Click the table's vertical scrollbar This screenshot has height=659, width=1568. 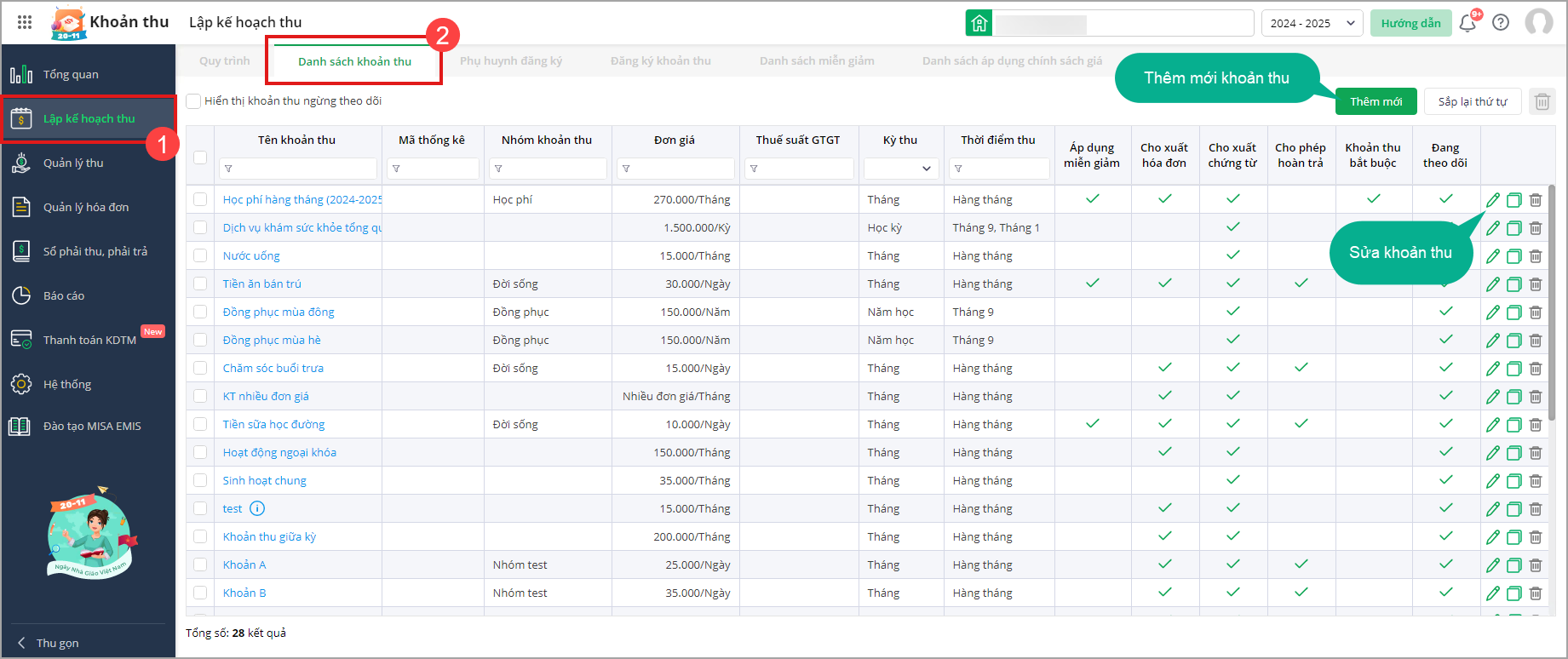[1552, 341]
